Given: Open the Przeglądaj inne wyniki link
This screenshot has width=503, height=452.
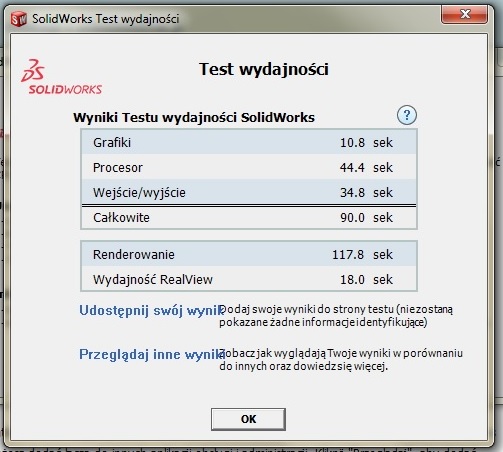Looking at the screenshot, I should tap(152, 354).
